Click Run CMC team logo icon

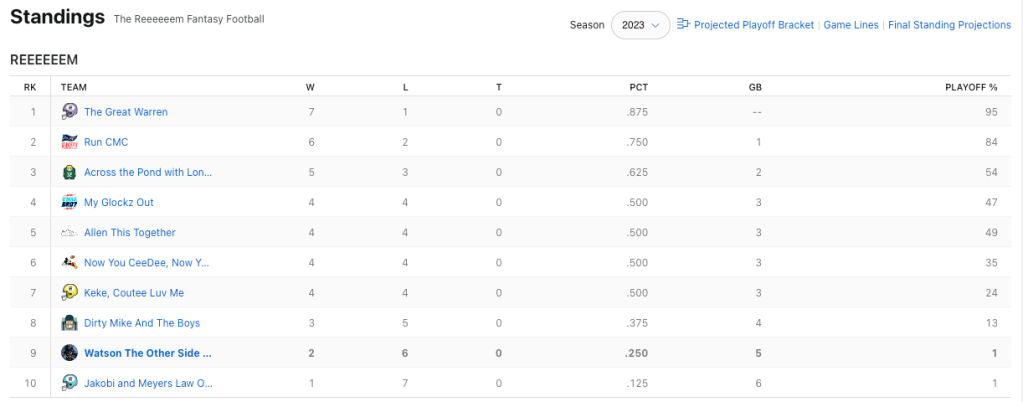coord(70,142)
